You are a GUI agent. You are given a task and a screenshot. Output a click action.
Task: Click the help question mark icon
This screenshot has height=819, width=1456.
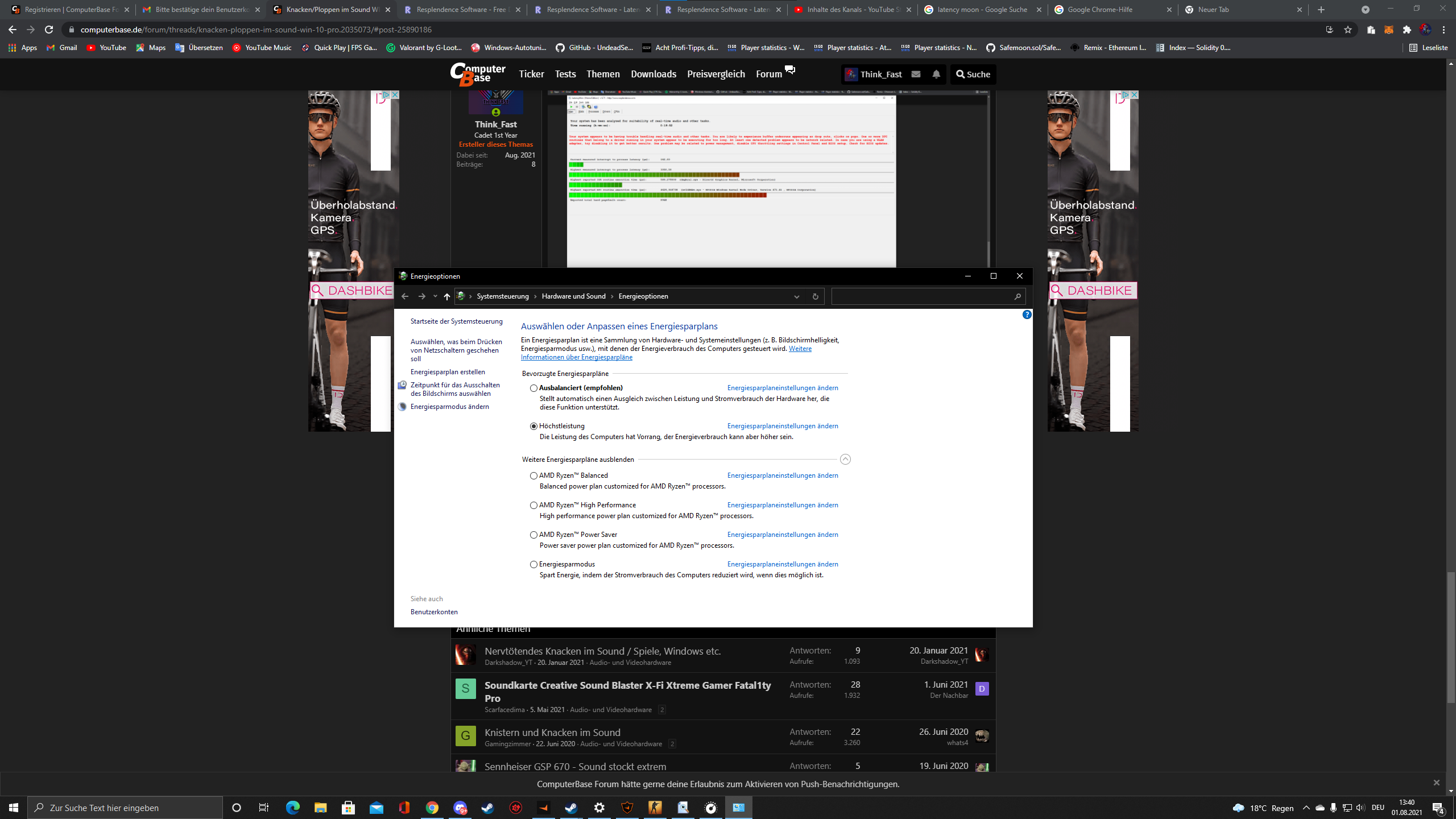pyautogui.click(x=1027, y=315)
